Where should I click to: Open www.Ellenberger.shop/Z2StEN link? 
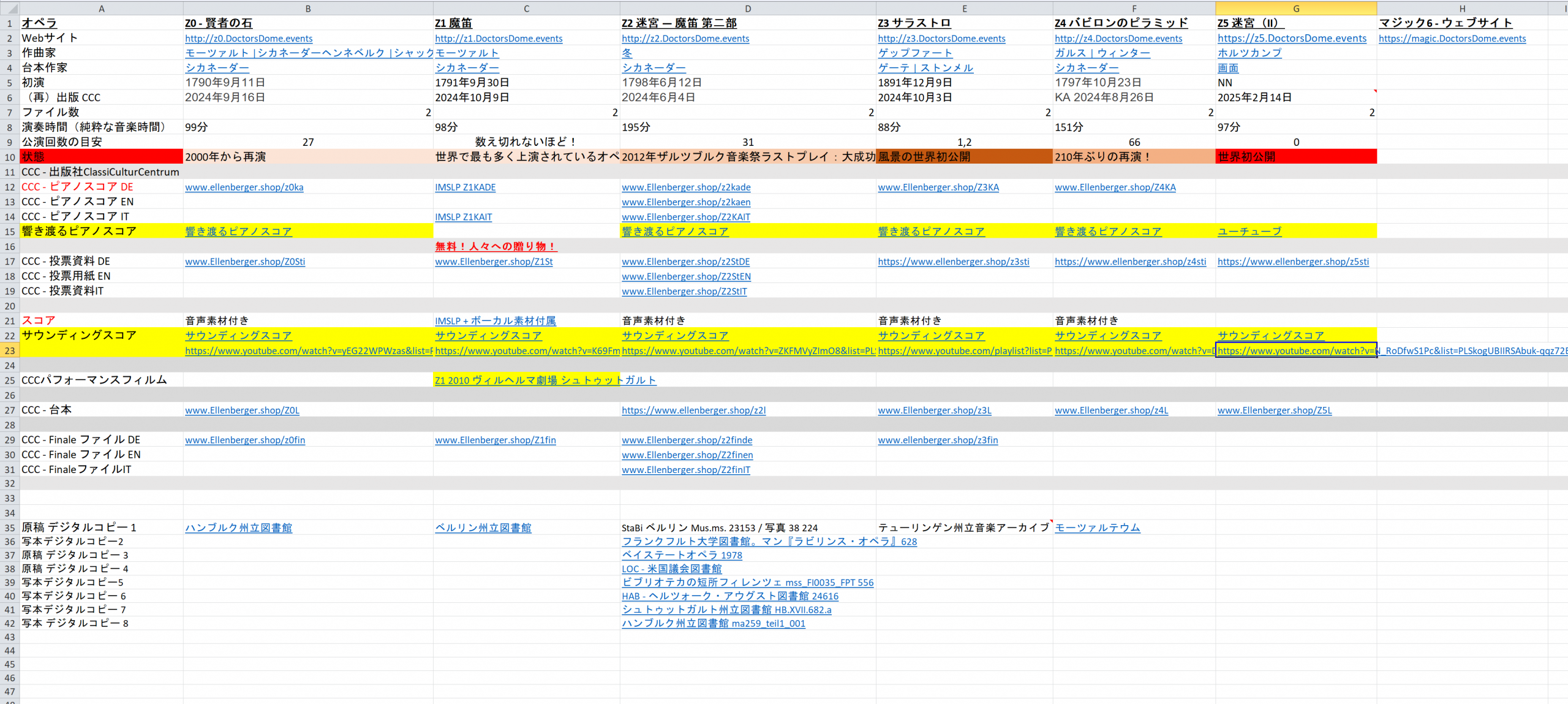pos(687,276)
